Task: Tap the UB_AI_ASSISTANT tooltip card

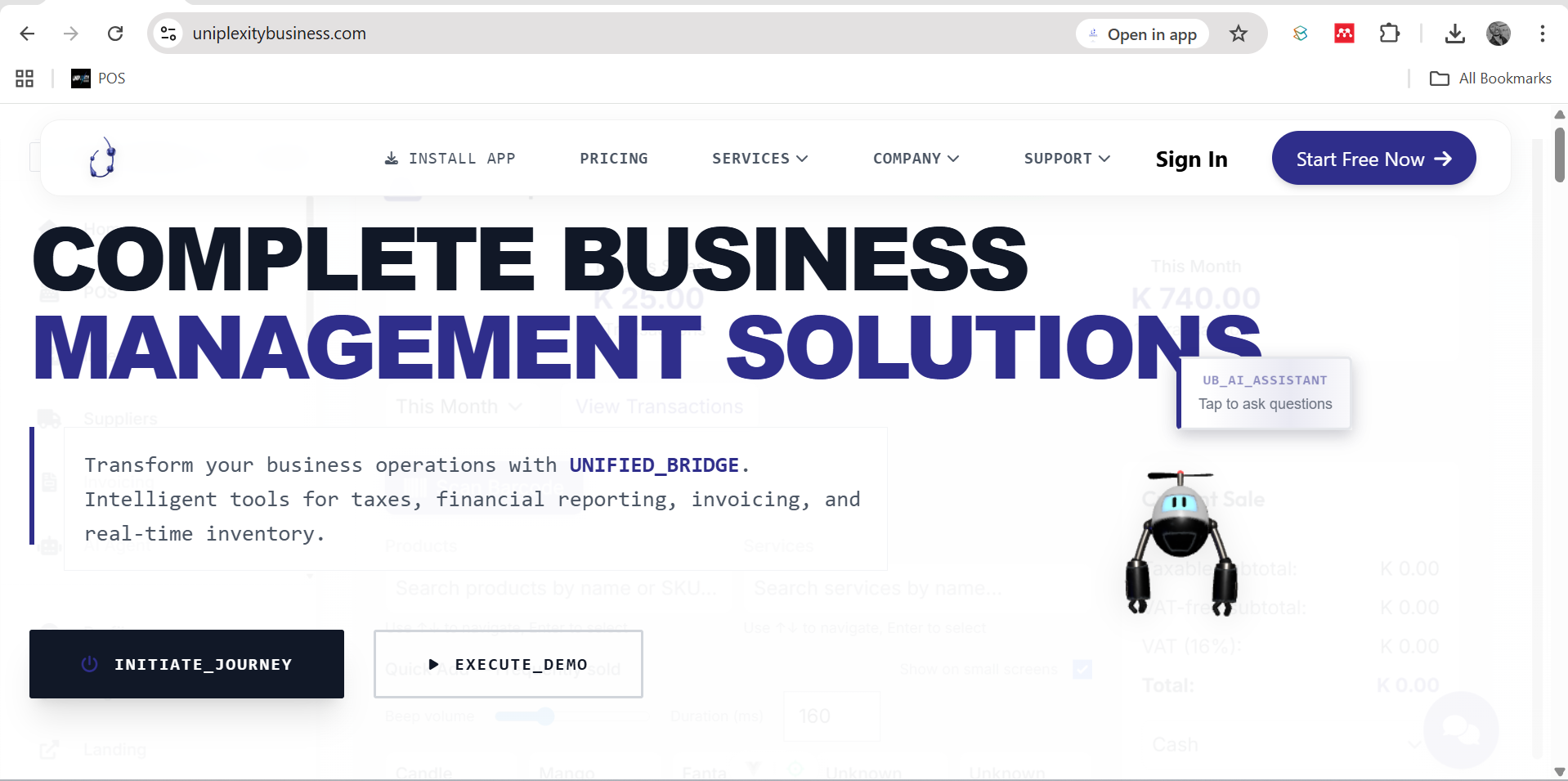Action: tap(1264, 393)
